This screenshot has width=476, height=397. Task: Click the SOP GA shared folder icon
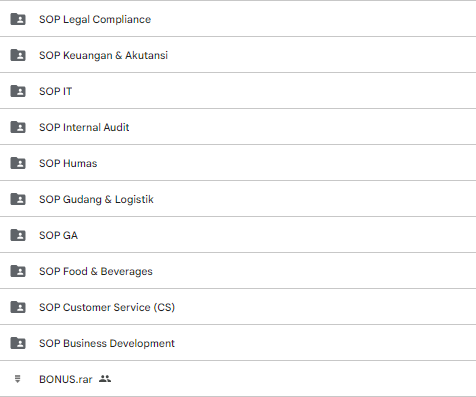18,235
